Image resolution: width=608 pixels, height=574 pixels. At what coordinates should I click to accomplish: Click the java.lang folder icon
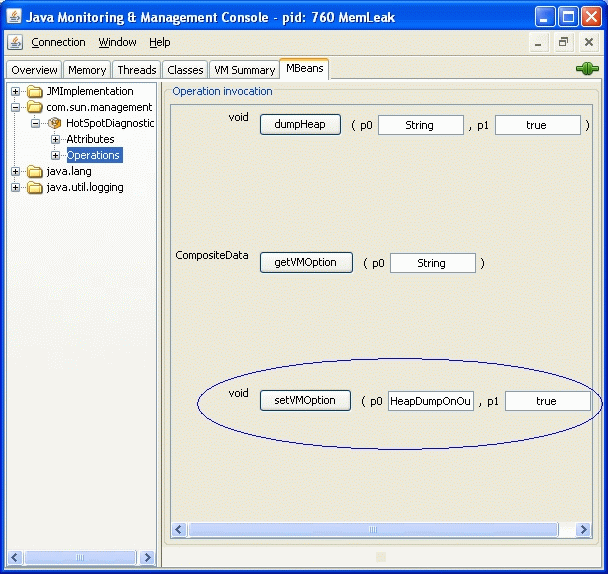pyautogui.click(x=35, y=171)
